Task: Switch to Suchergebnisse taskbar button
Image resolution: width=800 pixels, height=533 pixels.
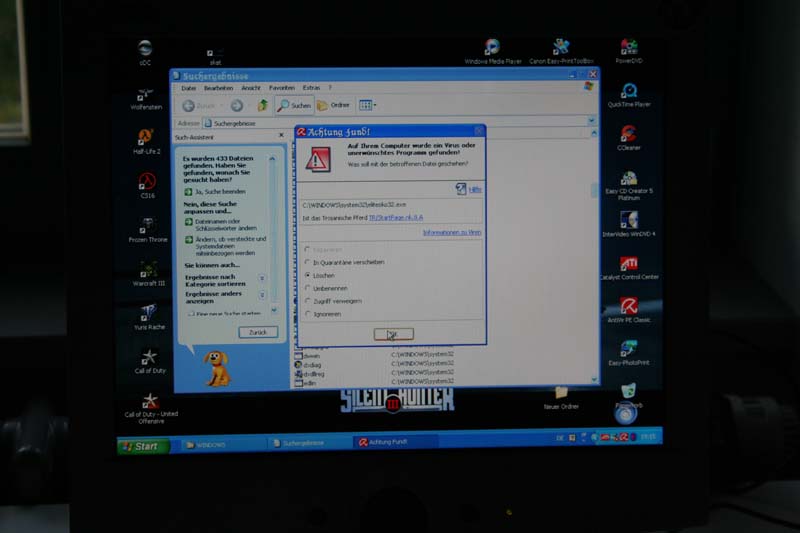Action: [x=311, y=443]
